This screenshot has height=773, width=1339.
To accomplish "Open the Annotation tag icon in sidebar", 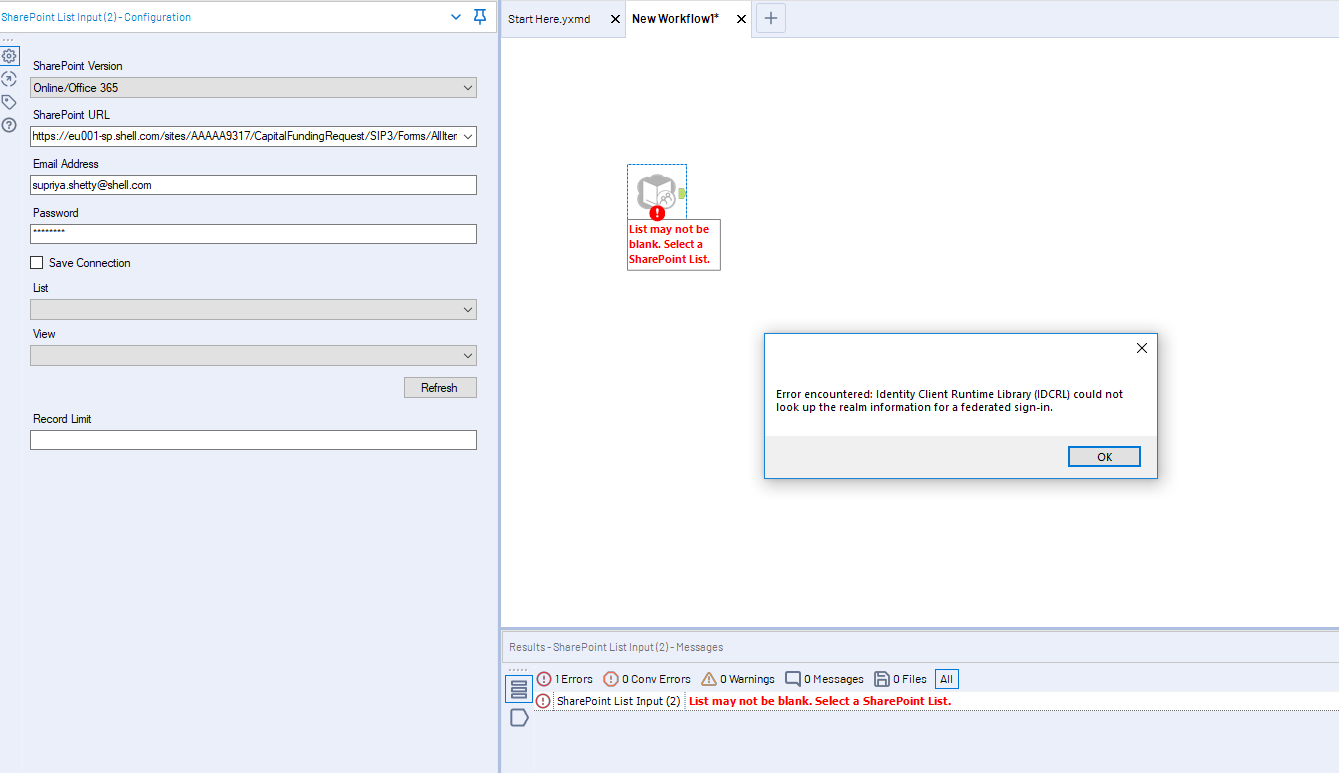I will (x=10, y=101).
